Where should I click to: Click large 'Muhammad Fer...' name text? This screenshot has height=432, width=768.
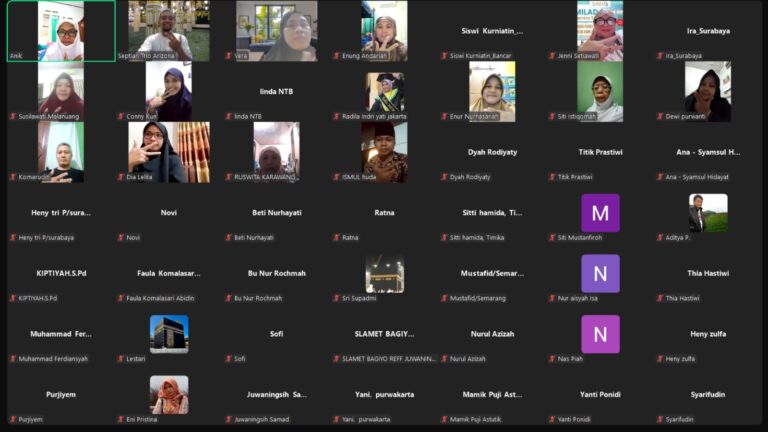pyautogui.click(x=61, y=334)
